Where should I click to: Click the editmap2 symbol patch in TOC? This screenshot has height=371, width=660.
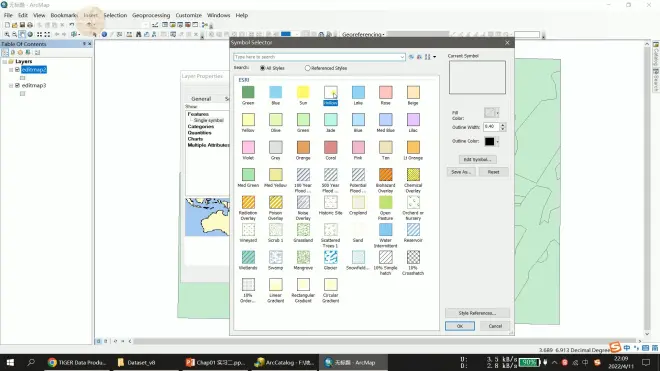22,77
